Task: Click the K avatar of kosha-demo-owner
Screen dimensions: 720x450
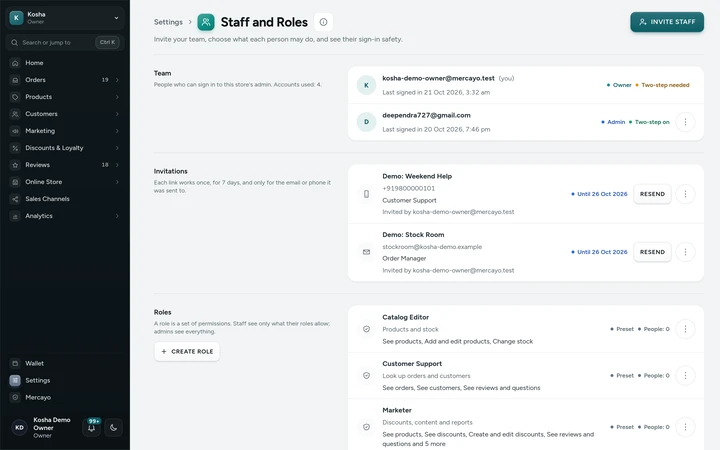Action: click(366, 85)
